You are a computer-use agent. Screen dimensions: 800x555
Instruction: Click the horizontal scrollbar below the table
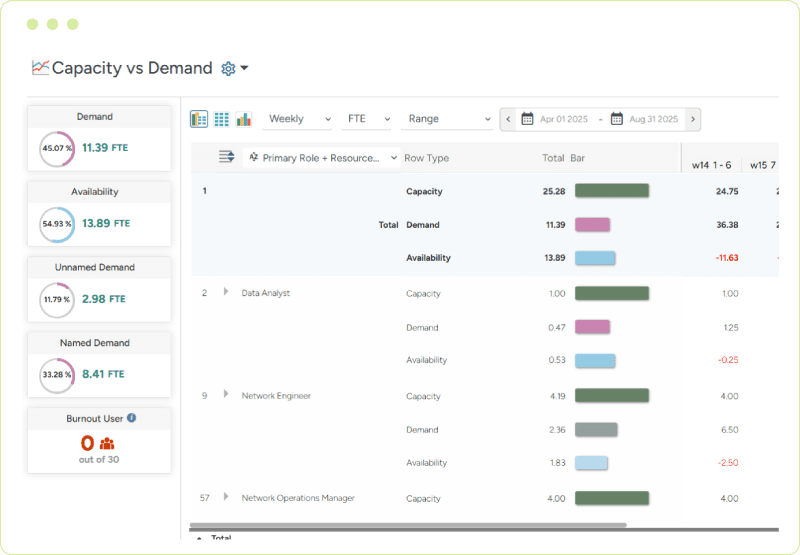pyautogui.click(x=408, y=525)
